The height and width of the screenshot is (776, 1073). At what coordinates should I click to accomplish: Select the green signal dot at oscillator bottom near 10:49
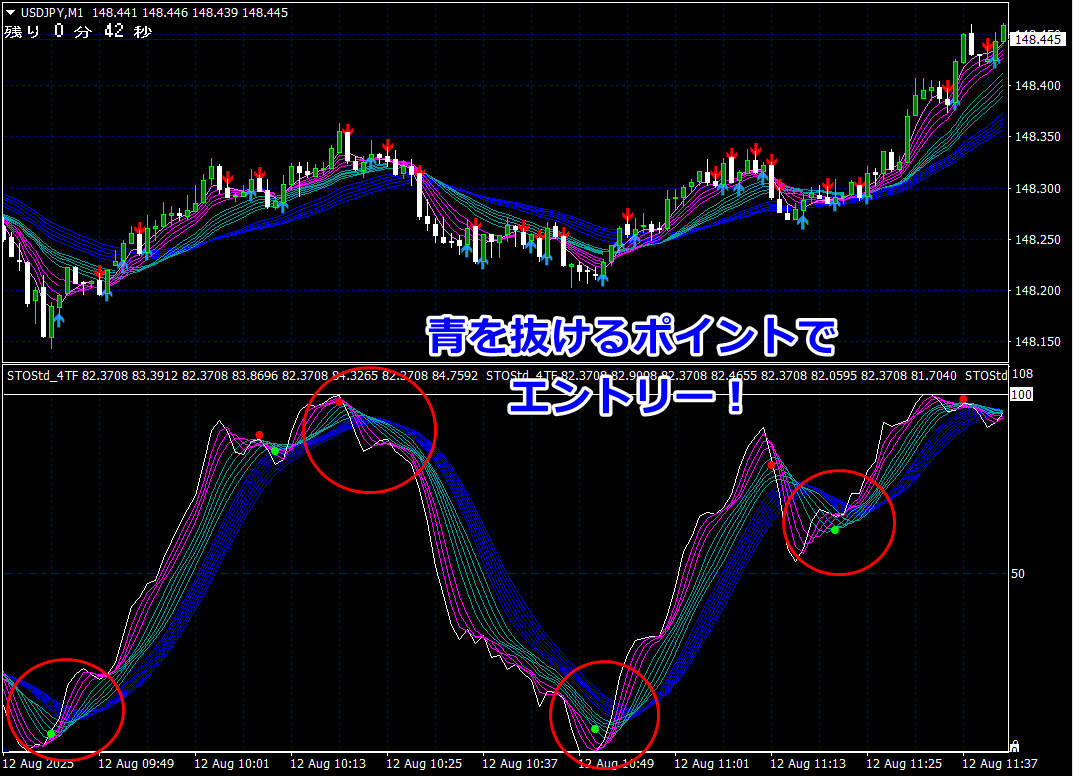pos(595,729)
